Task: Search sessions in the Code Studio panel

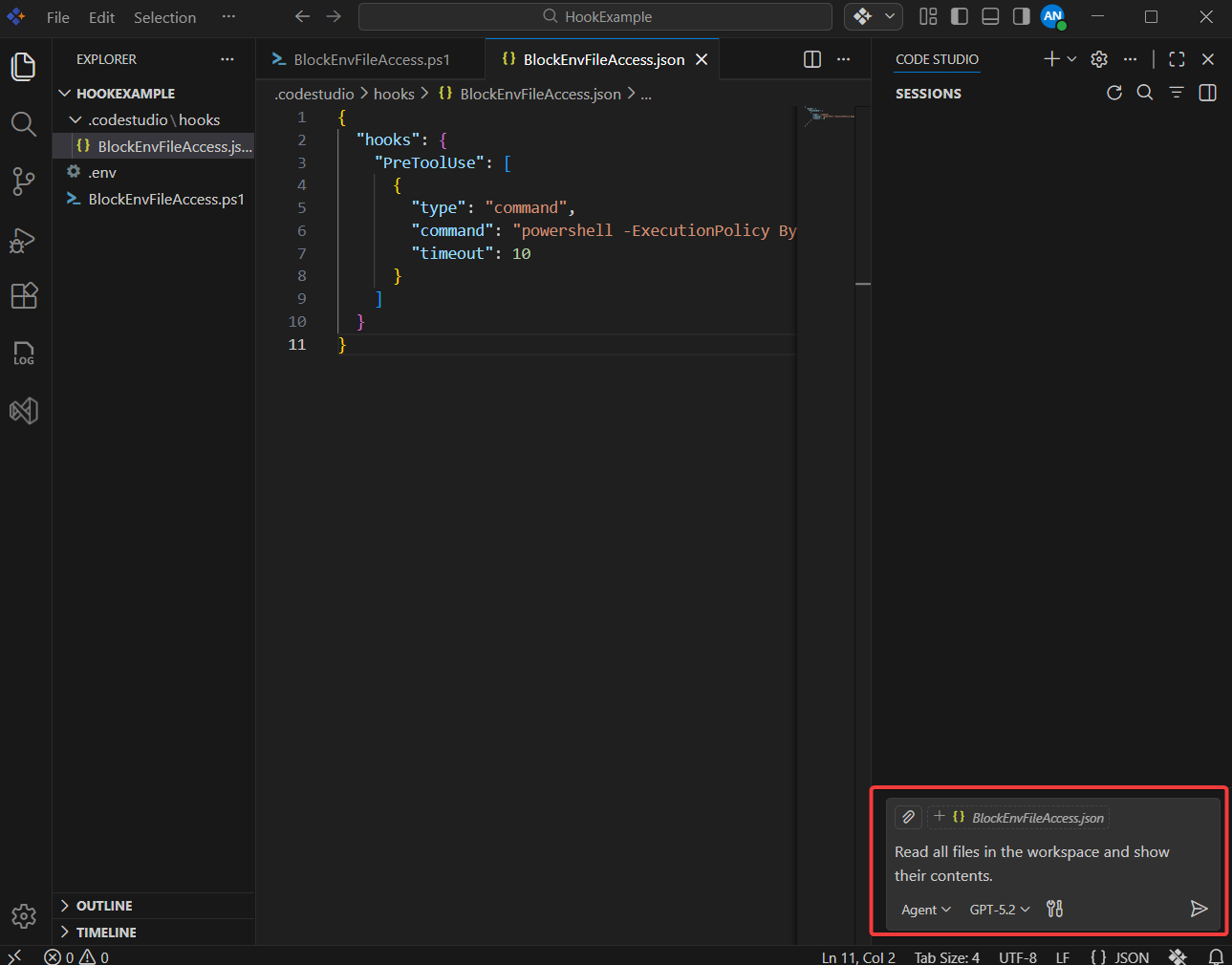Action: pos(1145,93)
